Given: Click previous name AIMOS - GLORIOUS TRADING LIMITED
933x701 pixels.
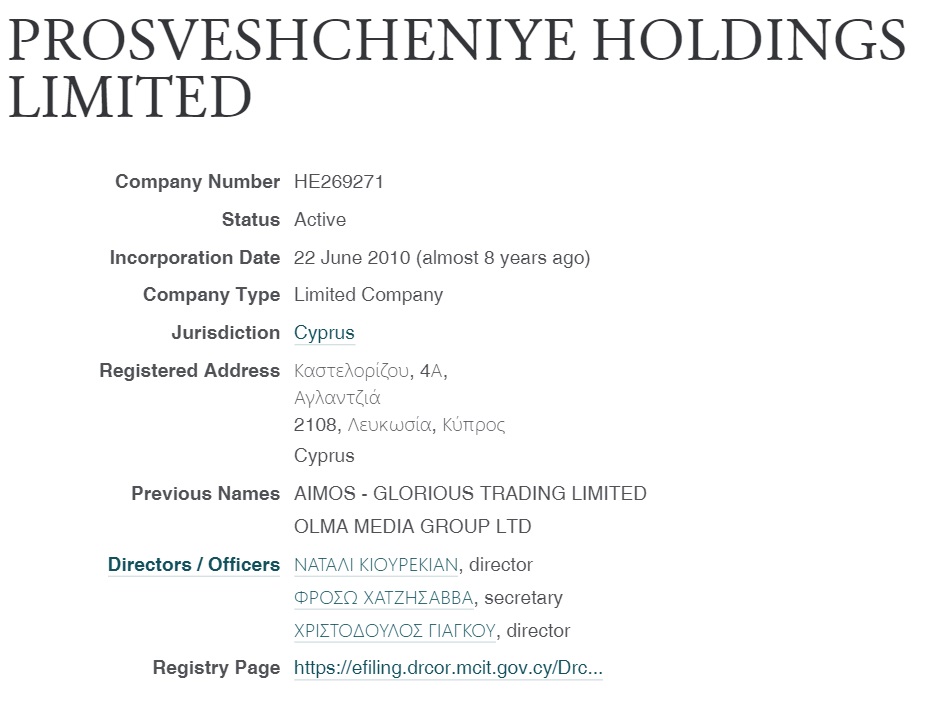Looking at the screenshot, I should click(x=470, y=493).
